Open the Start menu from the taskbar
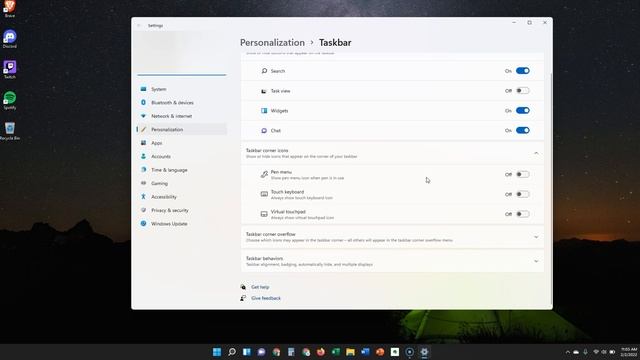Viewport: 640px width, 360px height. 217,352
